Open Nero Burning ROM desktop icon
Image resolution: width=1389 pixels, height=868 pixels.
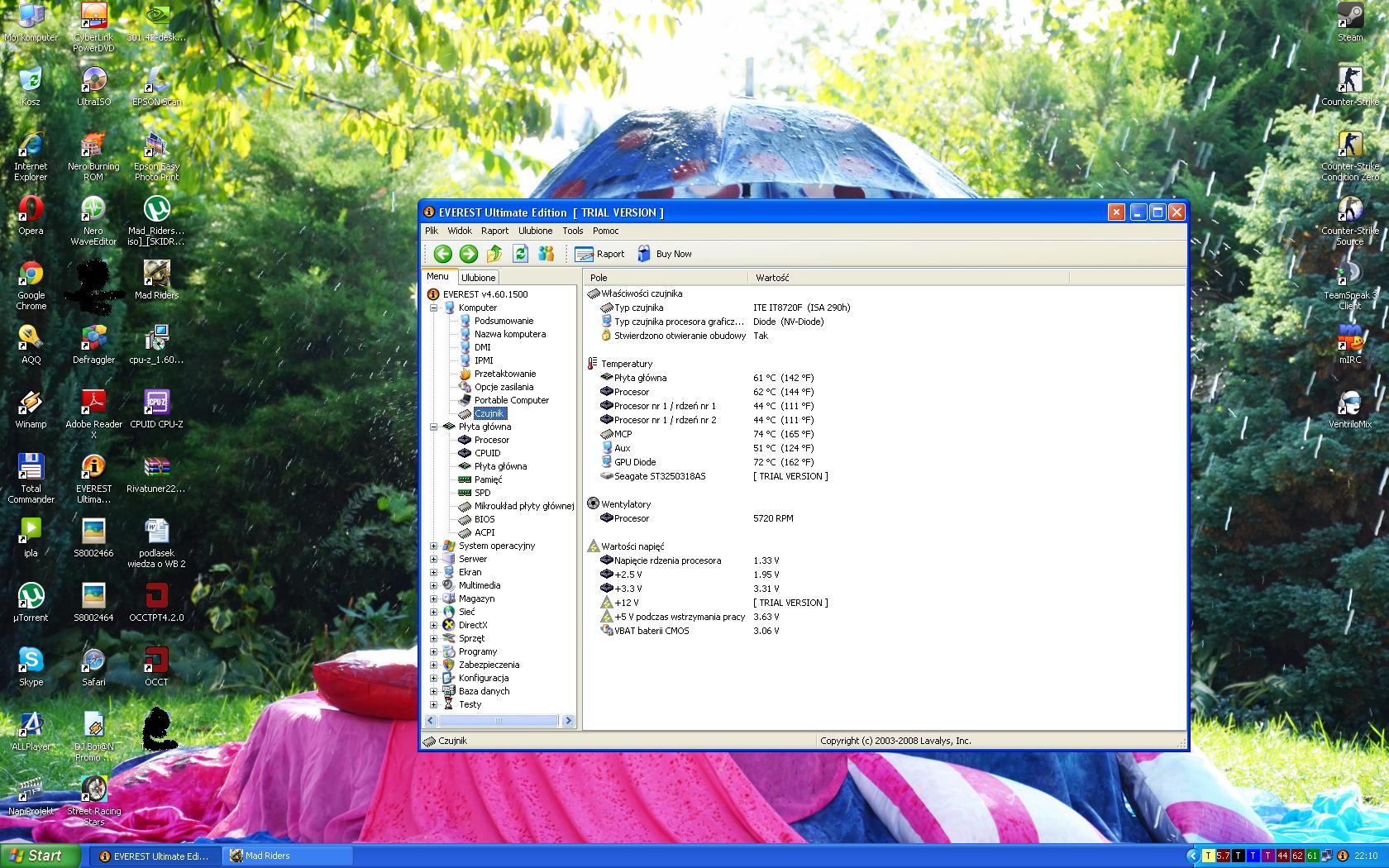93,155
